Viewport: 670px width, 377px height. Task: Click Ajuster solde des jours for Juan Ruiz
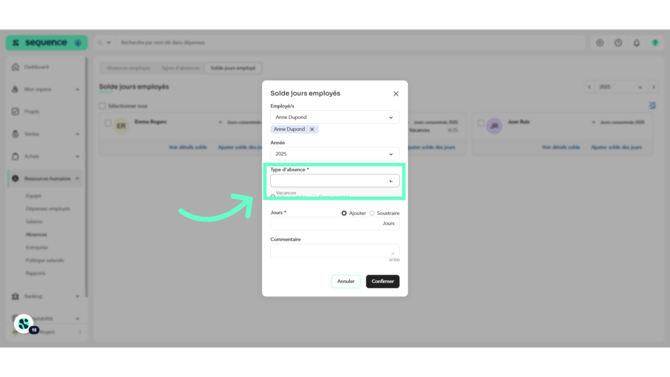point(616,147)
